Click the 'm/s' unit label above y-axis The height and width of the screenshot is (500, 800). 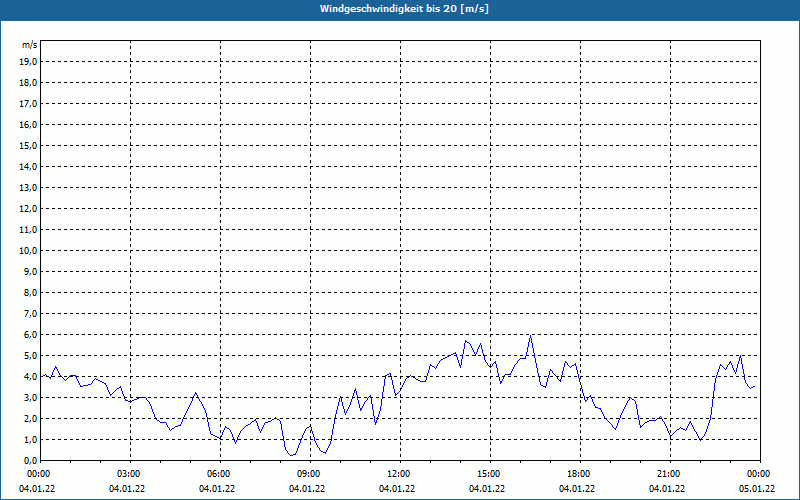(30, 45)
